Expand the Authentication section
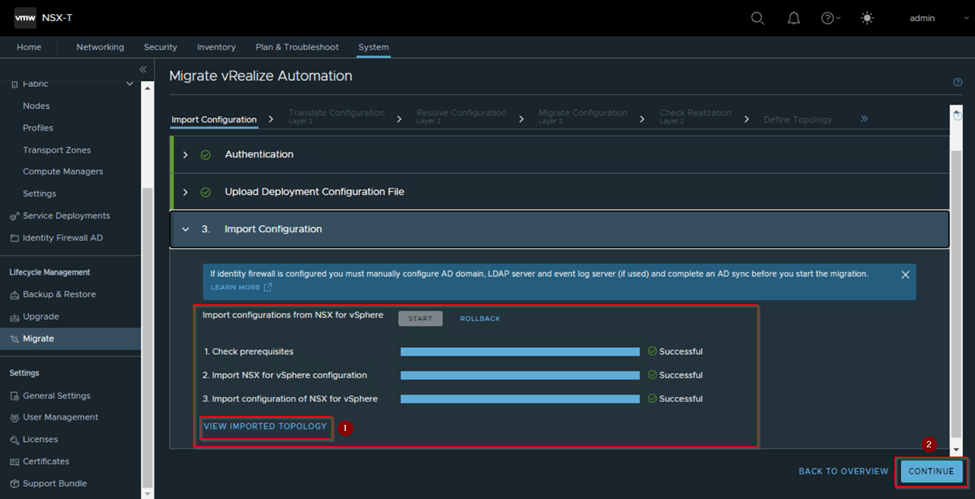Viewport: 975px width, 499px height. [x=186, y=155]
